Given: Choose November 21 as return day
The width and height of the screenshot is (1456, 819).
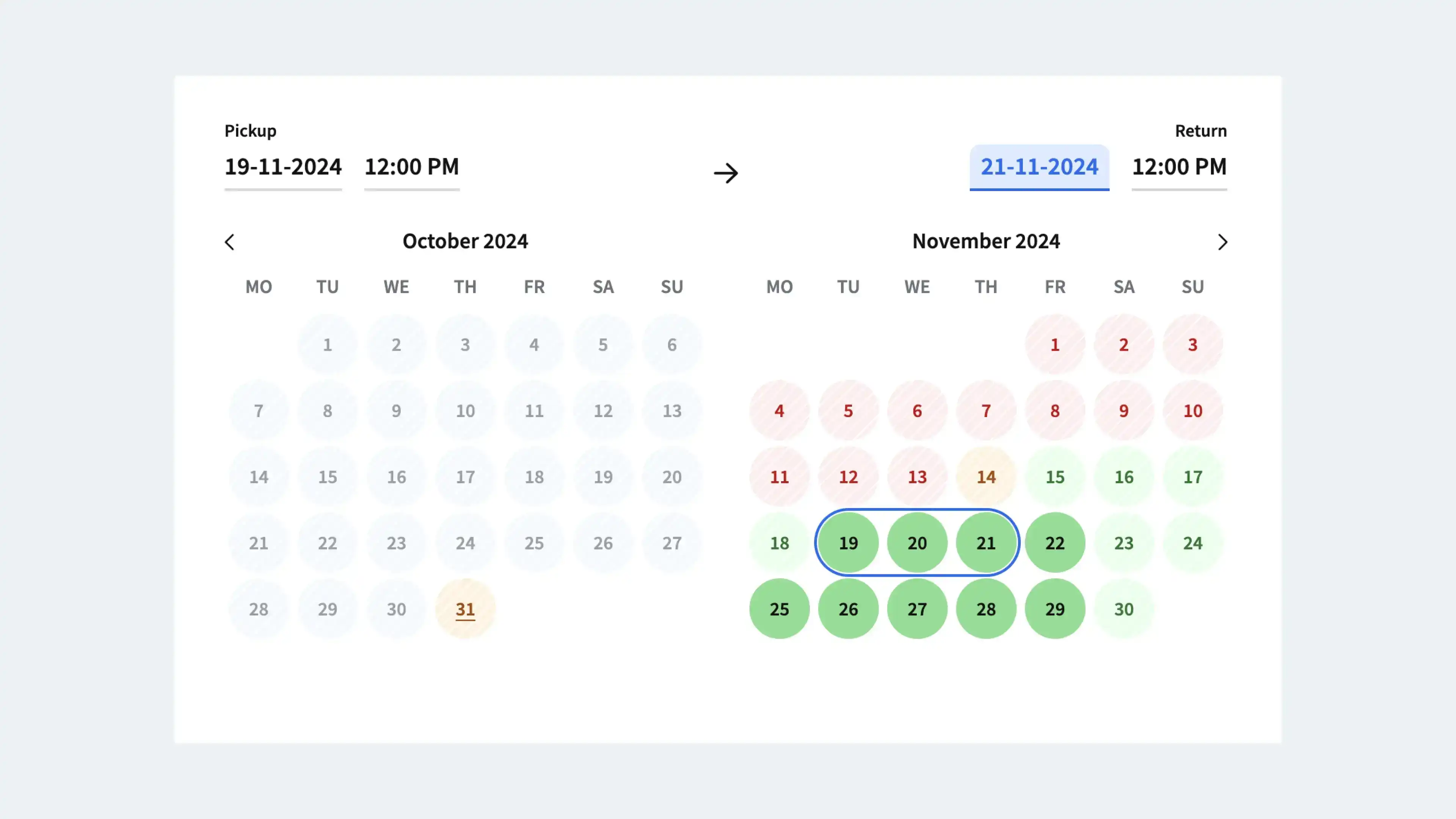Looking at the screenshot, I should point(986,543).
